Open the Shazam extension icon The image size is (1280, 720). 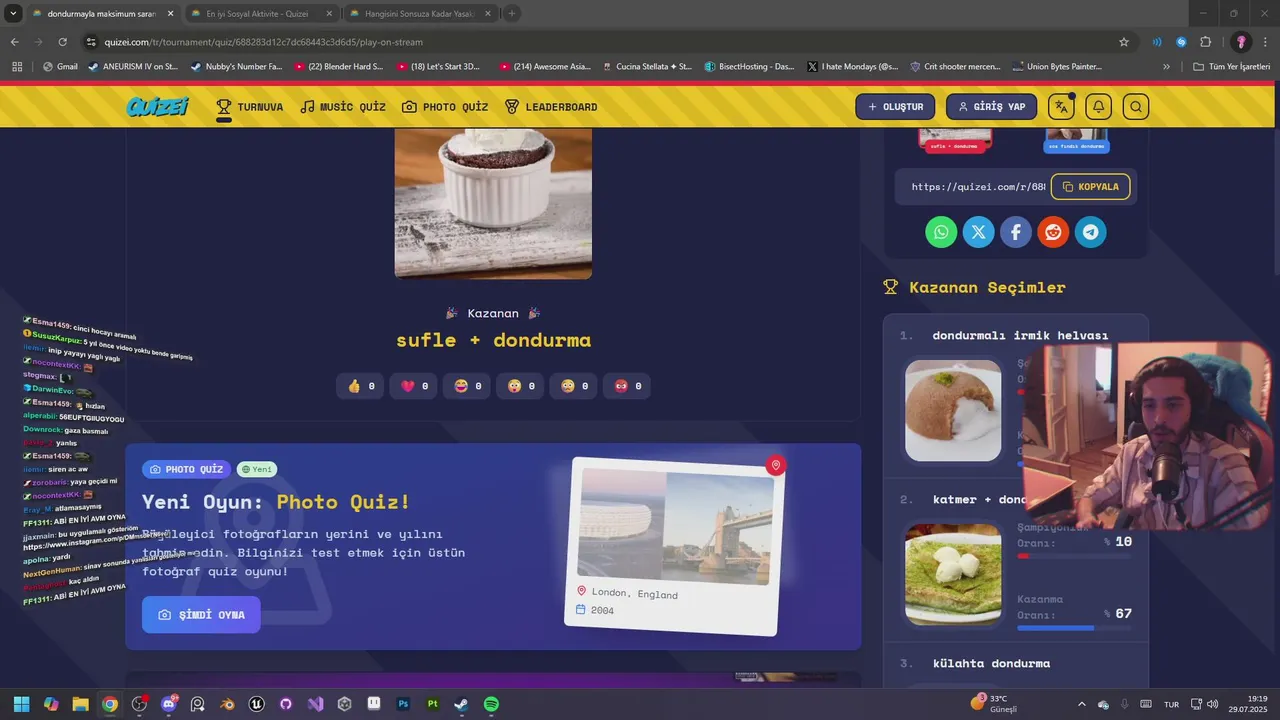tap(1181, 42)
